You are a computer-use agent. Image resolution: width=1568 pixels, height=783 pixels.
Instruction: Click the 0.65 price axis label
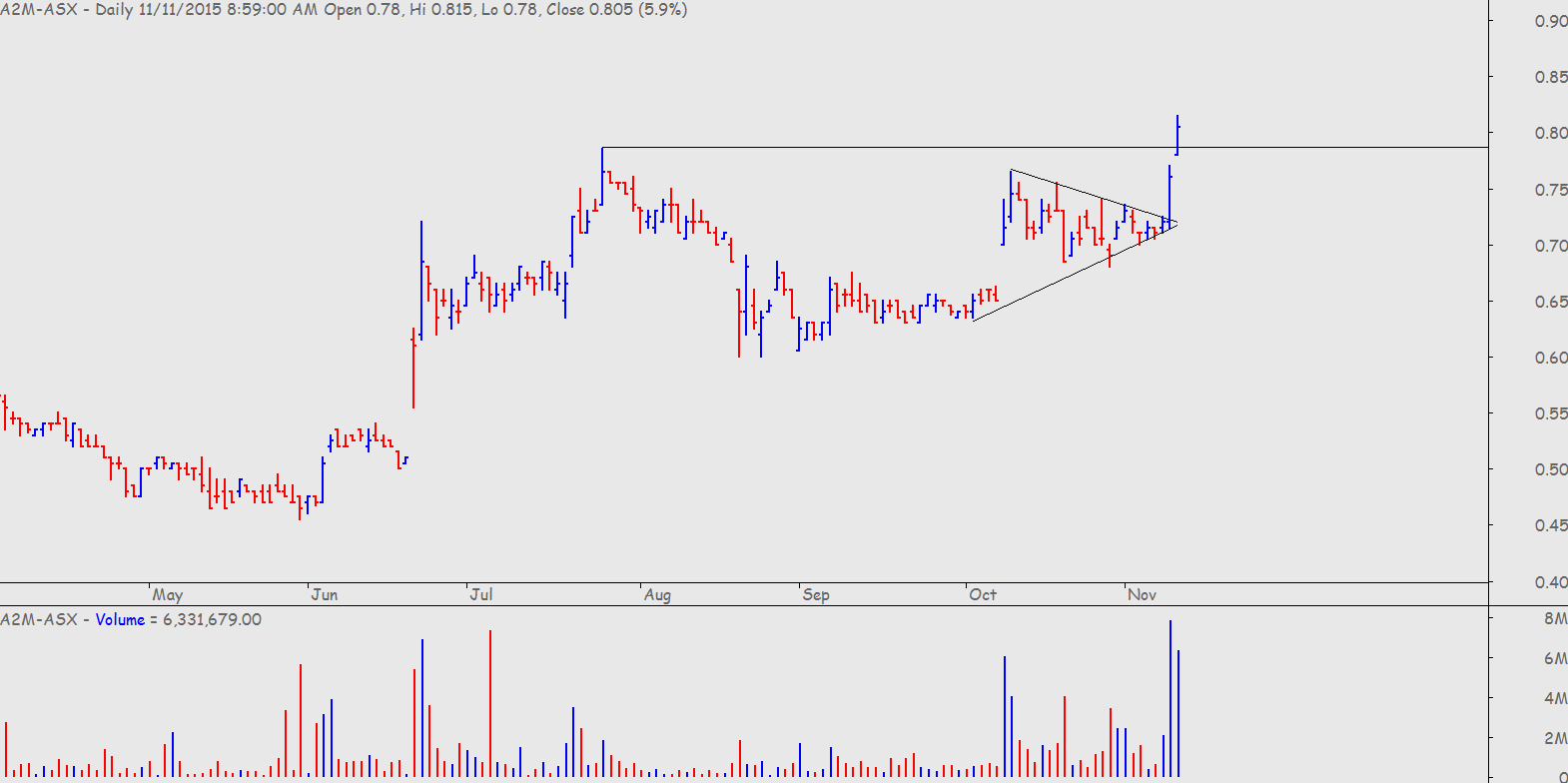[x=1551, y=302]
